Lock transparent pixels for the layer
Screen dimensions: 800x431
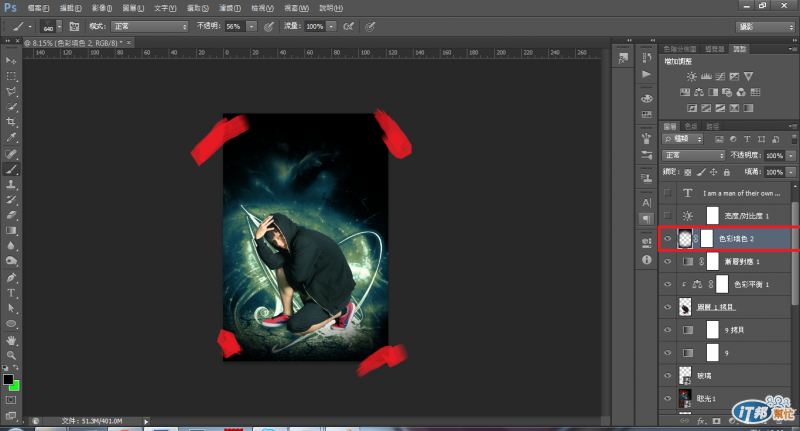pos(688,172)
